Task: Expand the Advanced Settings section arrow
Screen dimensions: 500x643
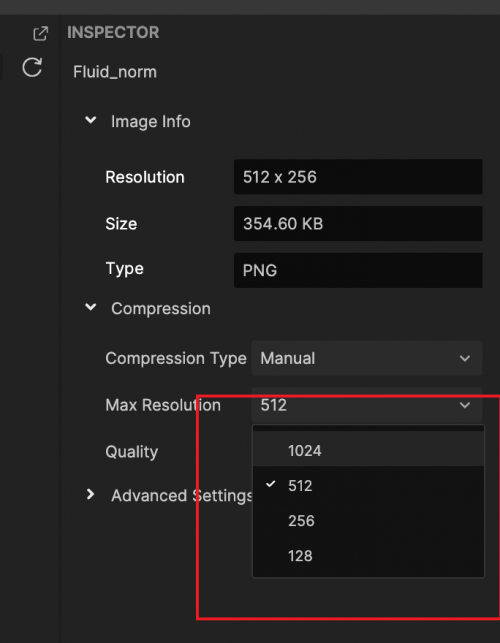Action: click(90, 494)
